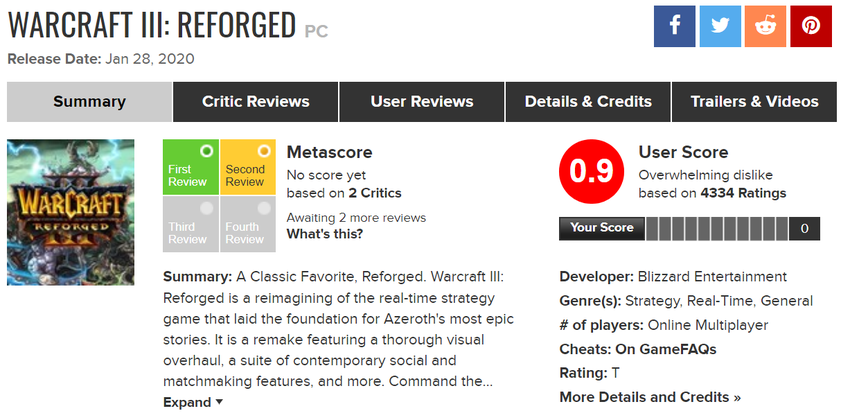Expand the game summary text
Screen dimensions: 850x420
pyautogui.click(x=193, y=402)
